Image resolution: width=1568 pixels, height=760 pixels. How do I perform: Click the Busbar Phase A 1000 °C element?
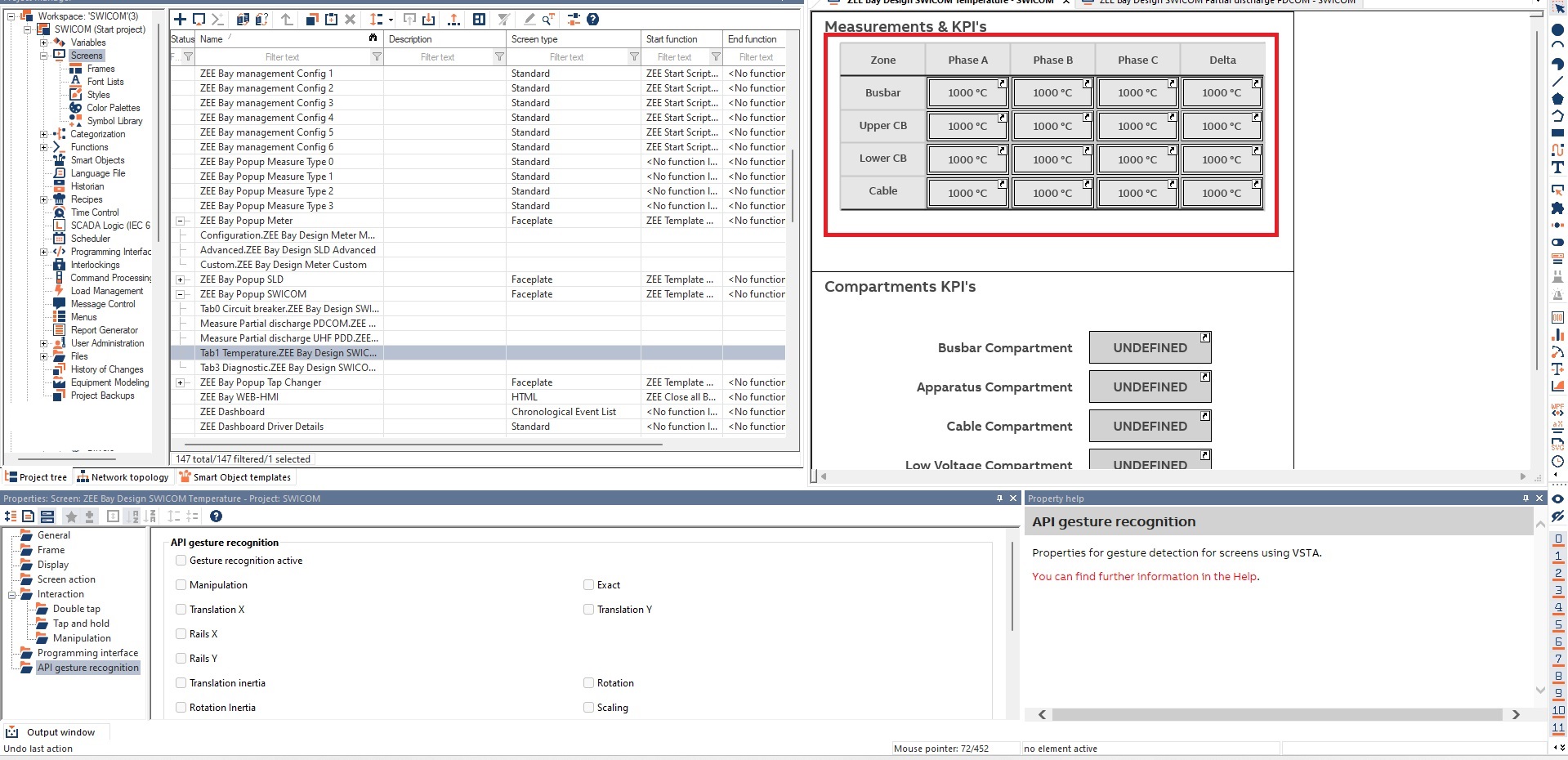point(967,92)
